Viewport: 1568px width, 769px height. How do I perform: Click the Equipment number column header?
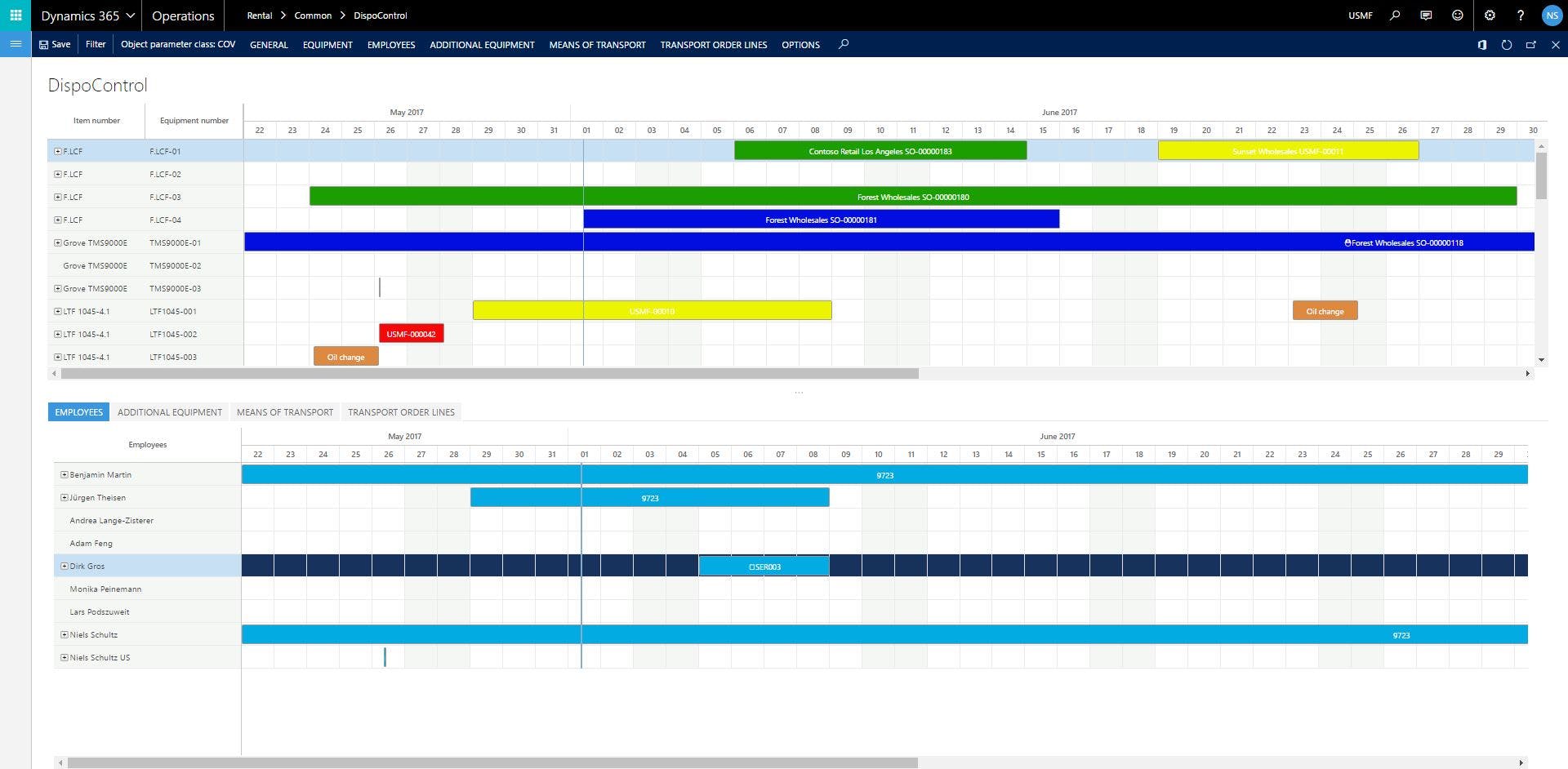tap(194, 121)
